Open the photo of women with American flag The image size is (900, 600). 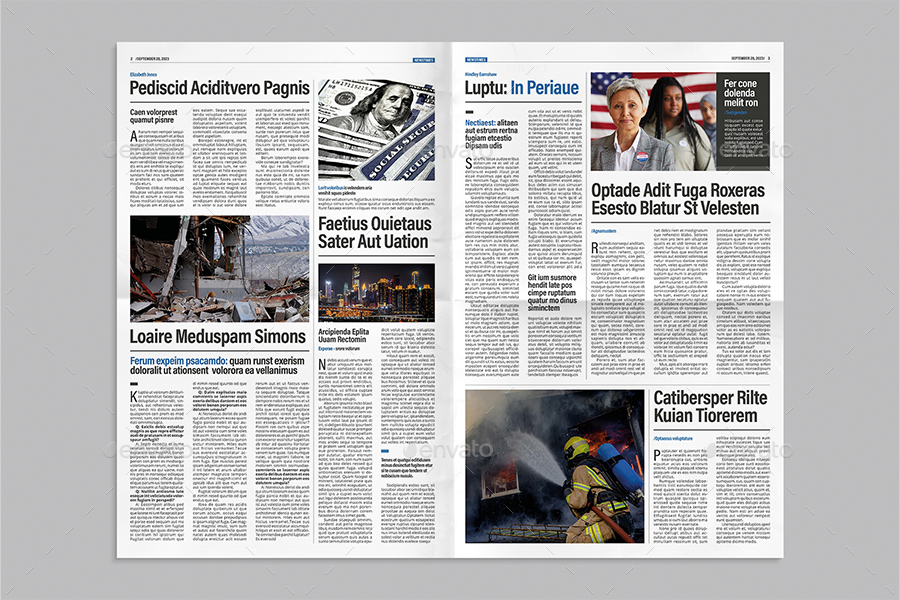650,120
